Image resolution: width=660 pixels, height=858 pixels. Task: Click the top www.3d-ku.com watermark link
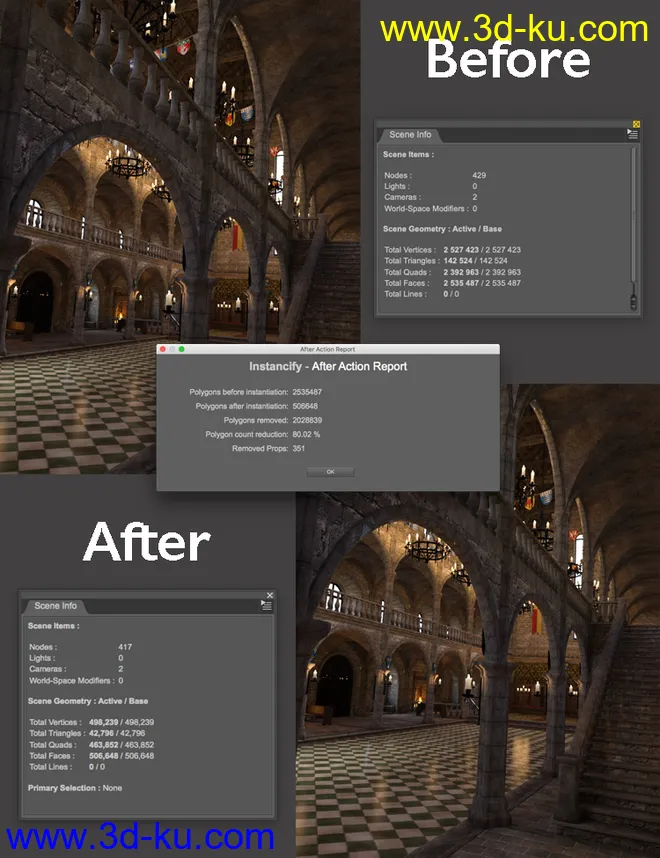[515, 28]
